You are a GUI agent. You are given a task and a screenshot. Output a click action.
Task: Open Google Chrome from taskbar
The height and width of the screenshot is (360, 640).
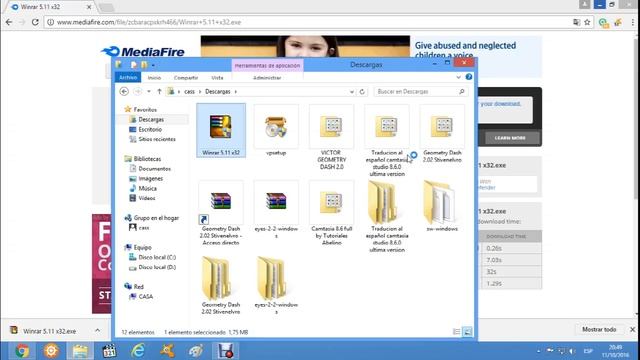click(22, 351)
